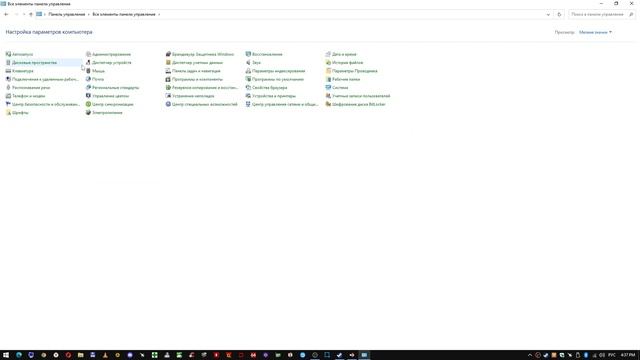Screen dimensions: 640x360
Task: Open the taskbar clock
Action: [628, 355]
